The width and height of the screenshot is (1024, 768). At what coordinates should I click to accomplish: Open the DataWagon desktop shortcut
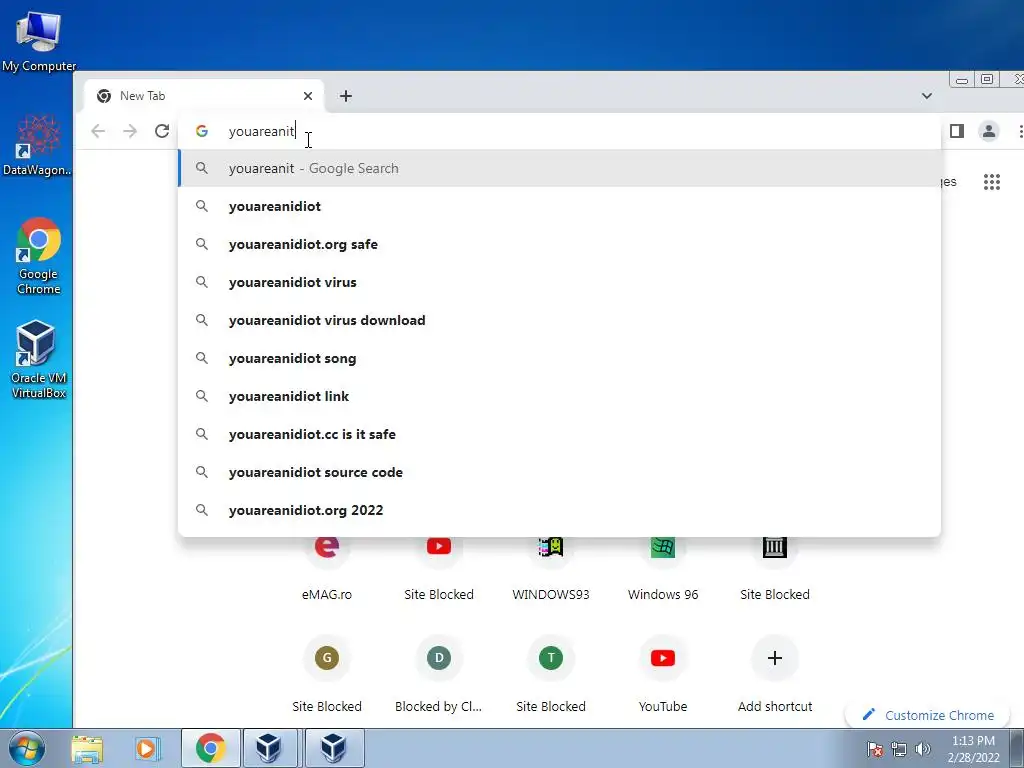click(x=37, y=145)
